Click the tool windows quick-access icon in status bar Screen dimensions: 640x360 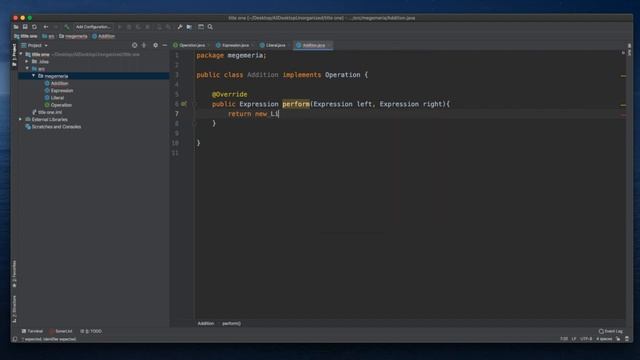(15, 339)
